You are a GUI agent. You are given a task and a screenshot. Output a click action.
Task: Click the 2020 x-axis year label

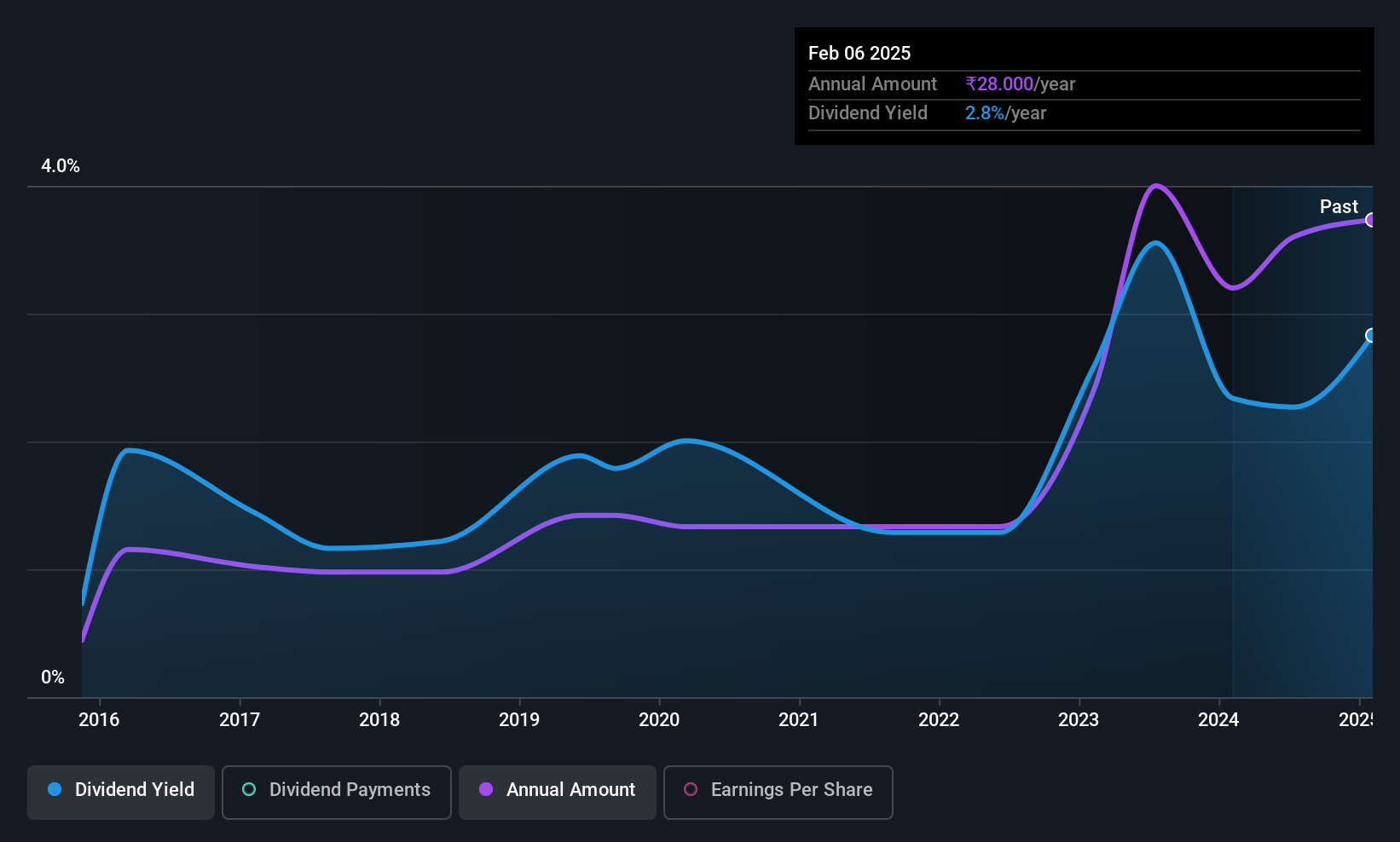[x=659, y=719]
